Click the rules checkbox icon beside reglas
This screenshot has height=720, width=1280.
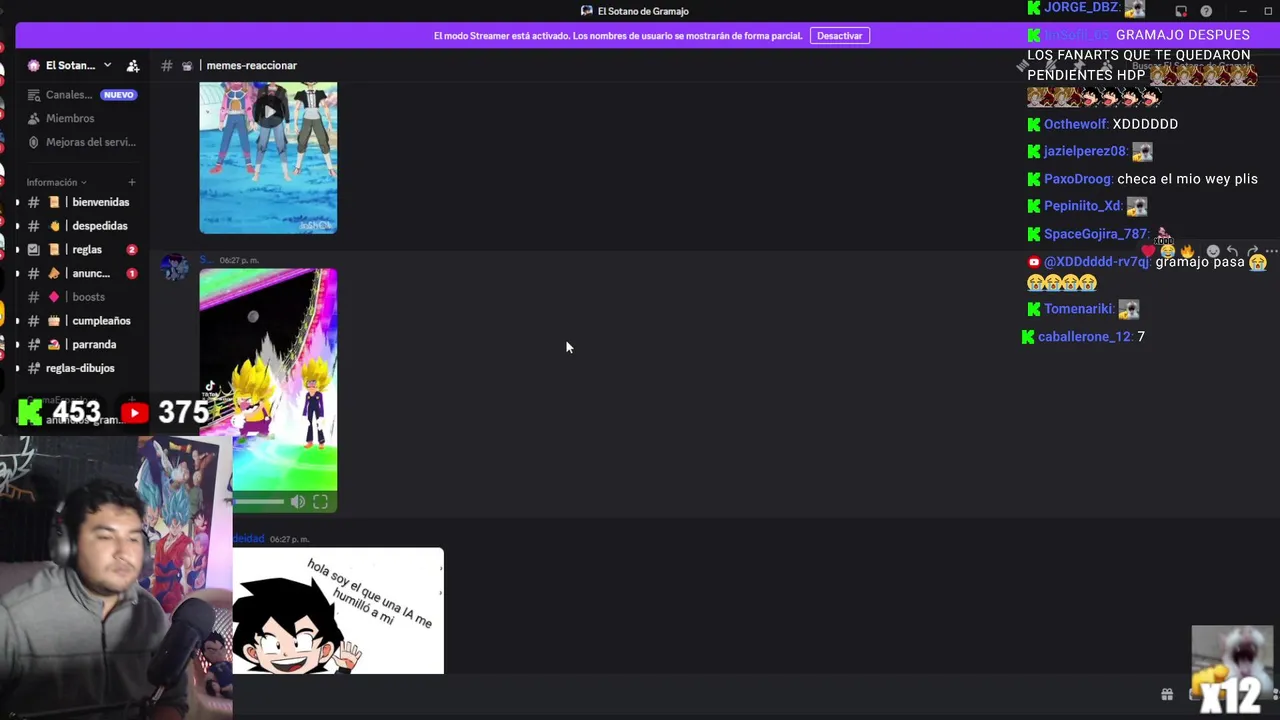click(x=33, y=250)
